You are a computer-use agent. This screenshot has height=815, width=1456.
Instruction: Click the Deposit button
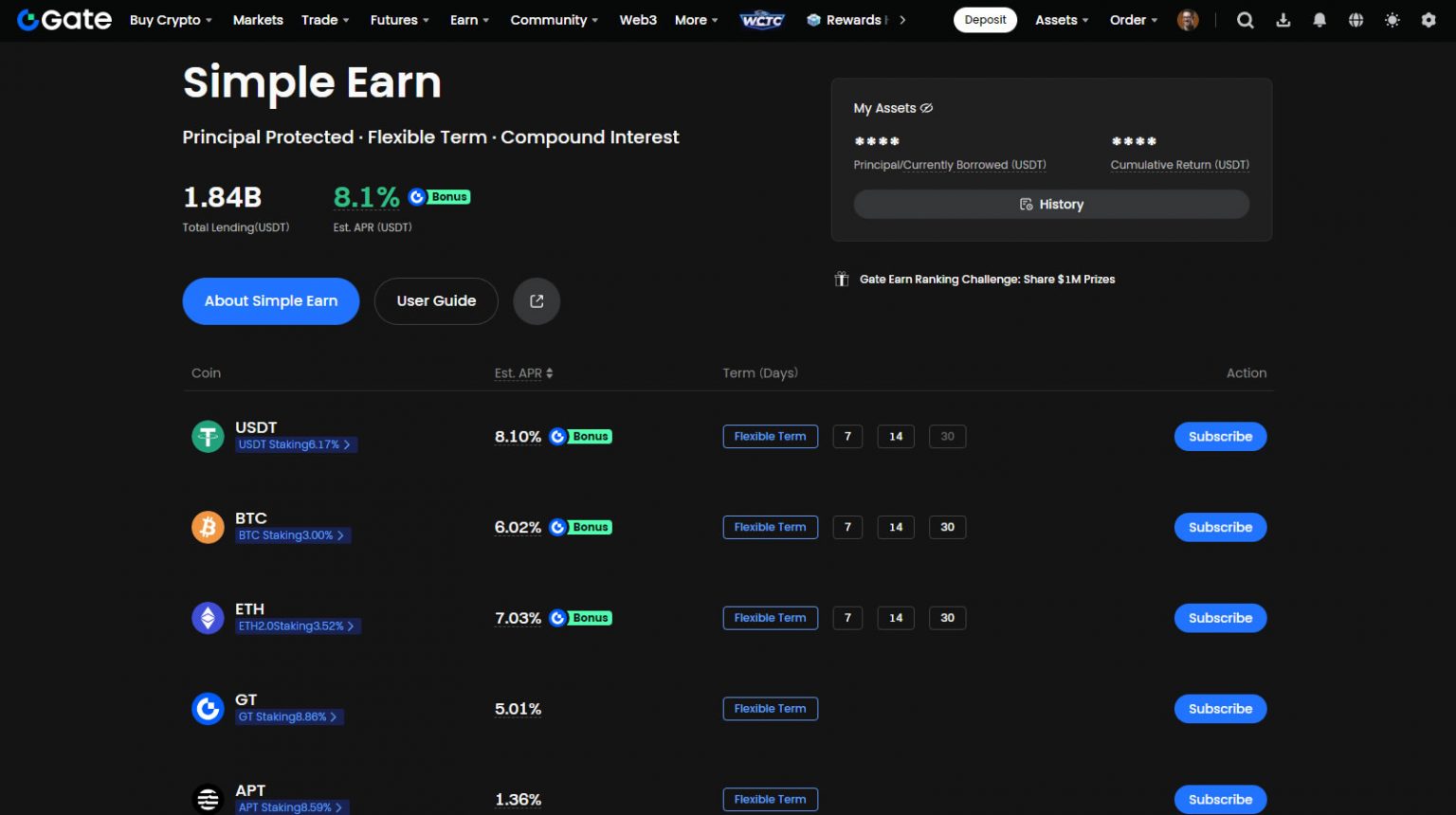coord(985,20)
